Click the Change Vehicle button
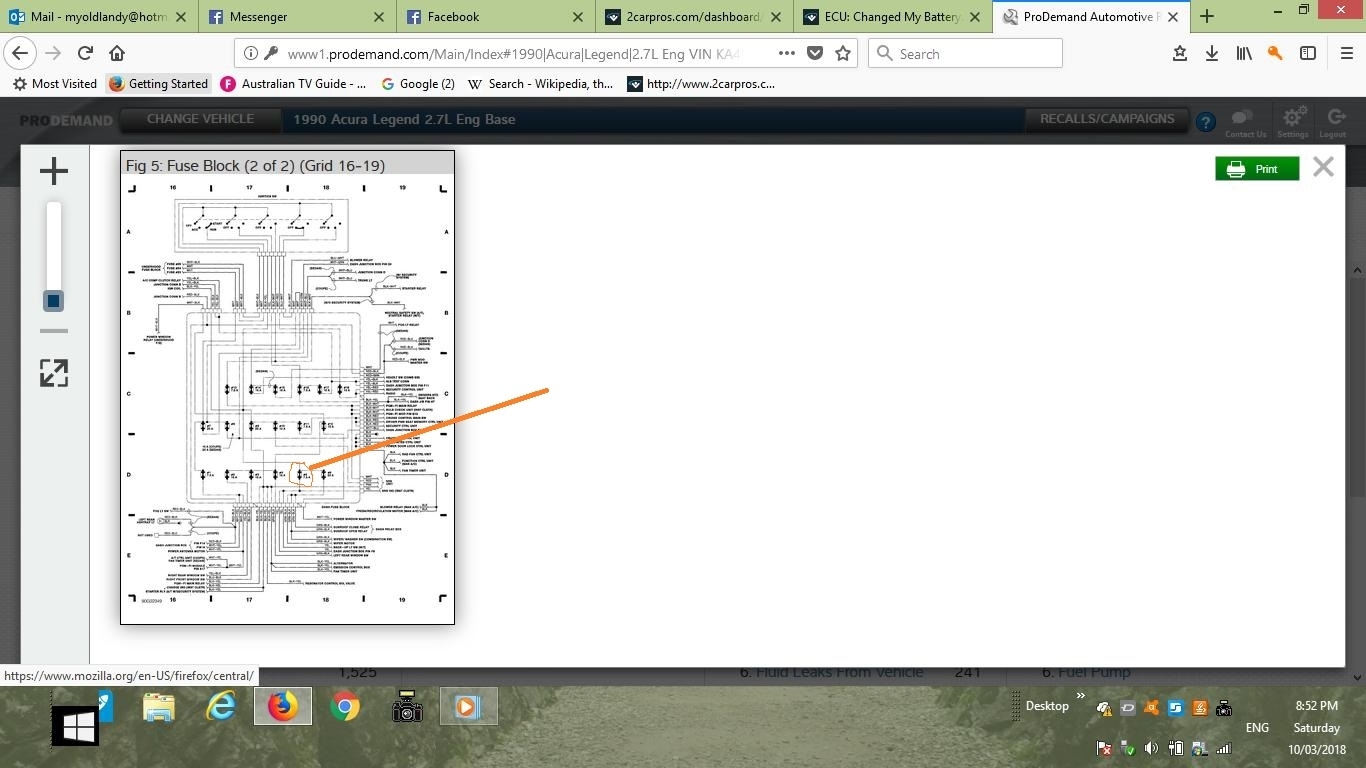The height and width of the screenshot is (768, 1366). 200,119
